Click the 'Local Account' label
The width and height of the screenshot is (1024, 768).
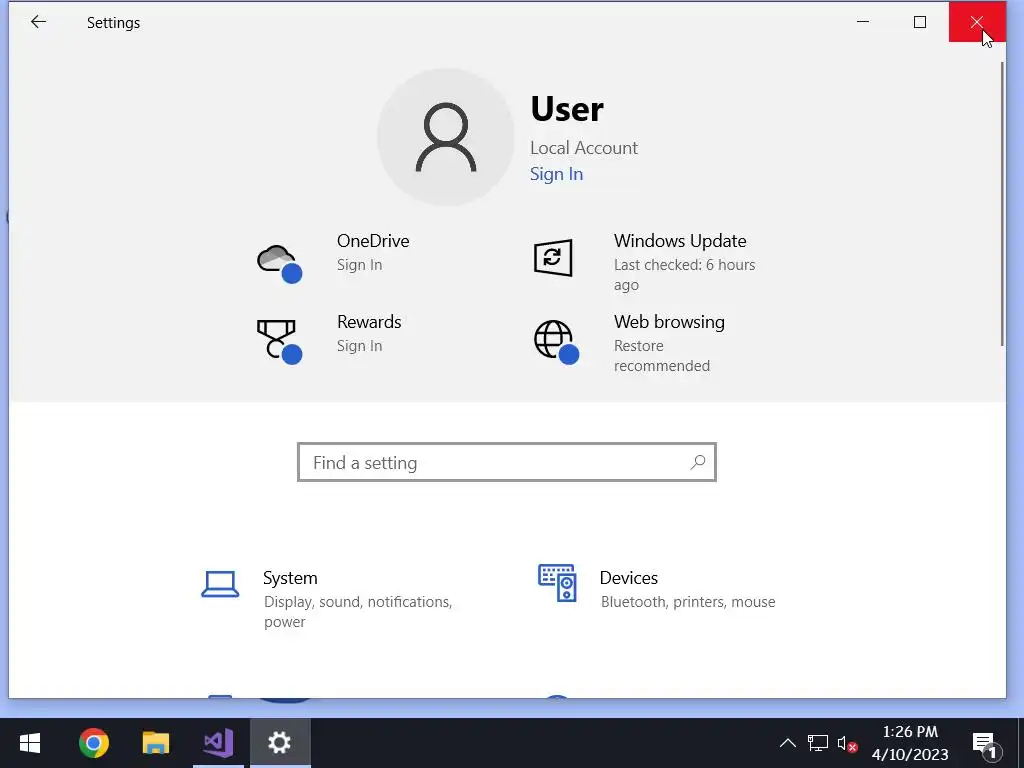pos(584,148)
